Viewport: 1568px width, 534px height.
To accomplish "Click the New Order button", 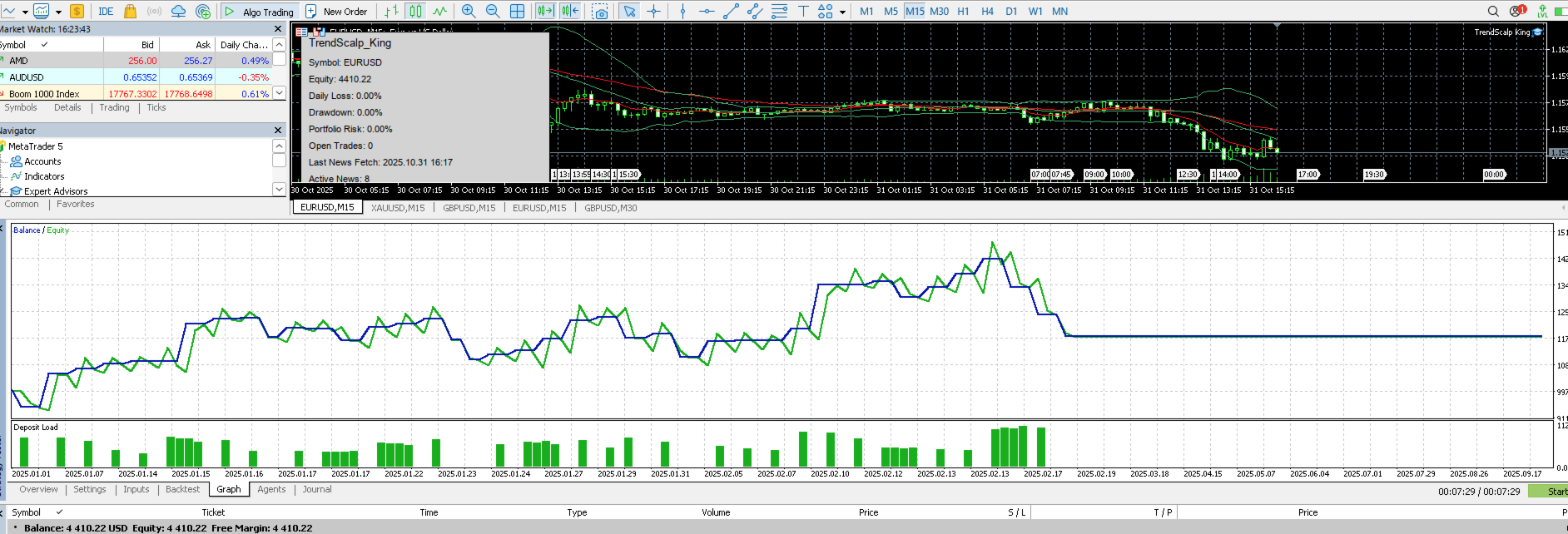I will (336, 11).
